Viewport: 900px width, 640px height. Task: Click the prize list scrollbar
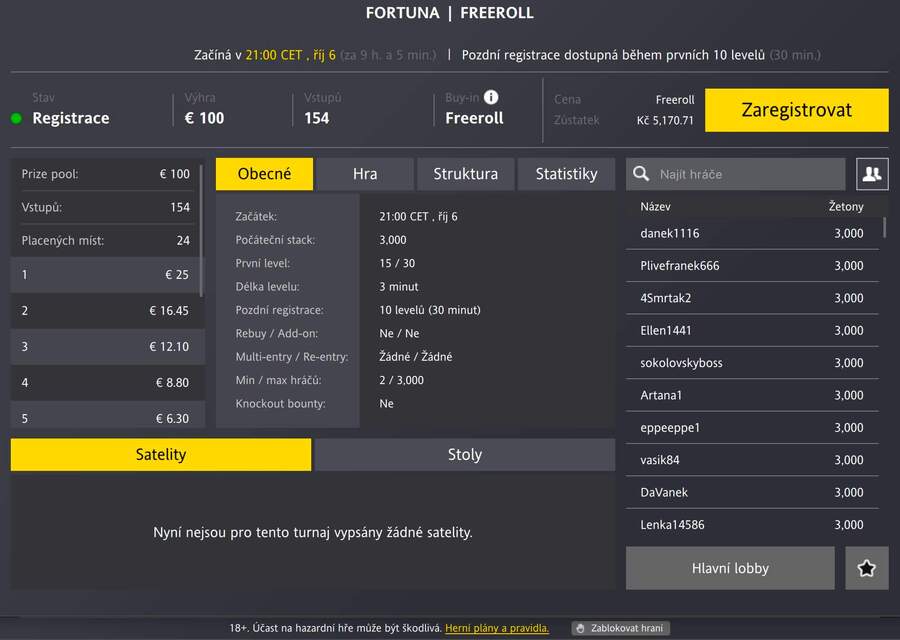pos(201,231)
